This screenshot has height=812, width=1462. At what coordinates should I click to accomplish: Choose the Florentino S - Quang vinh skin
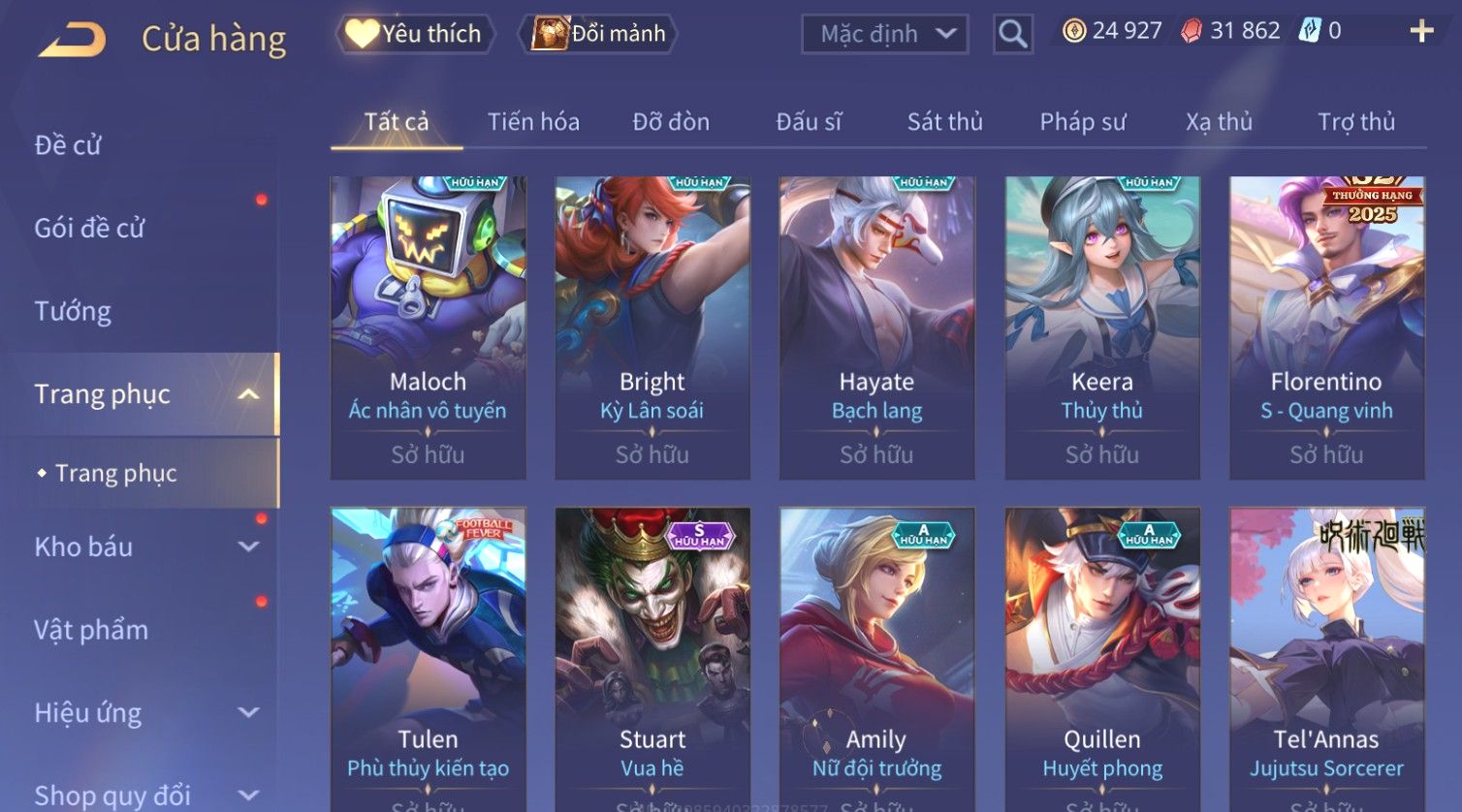point(1326,328)
